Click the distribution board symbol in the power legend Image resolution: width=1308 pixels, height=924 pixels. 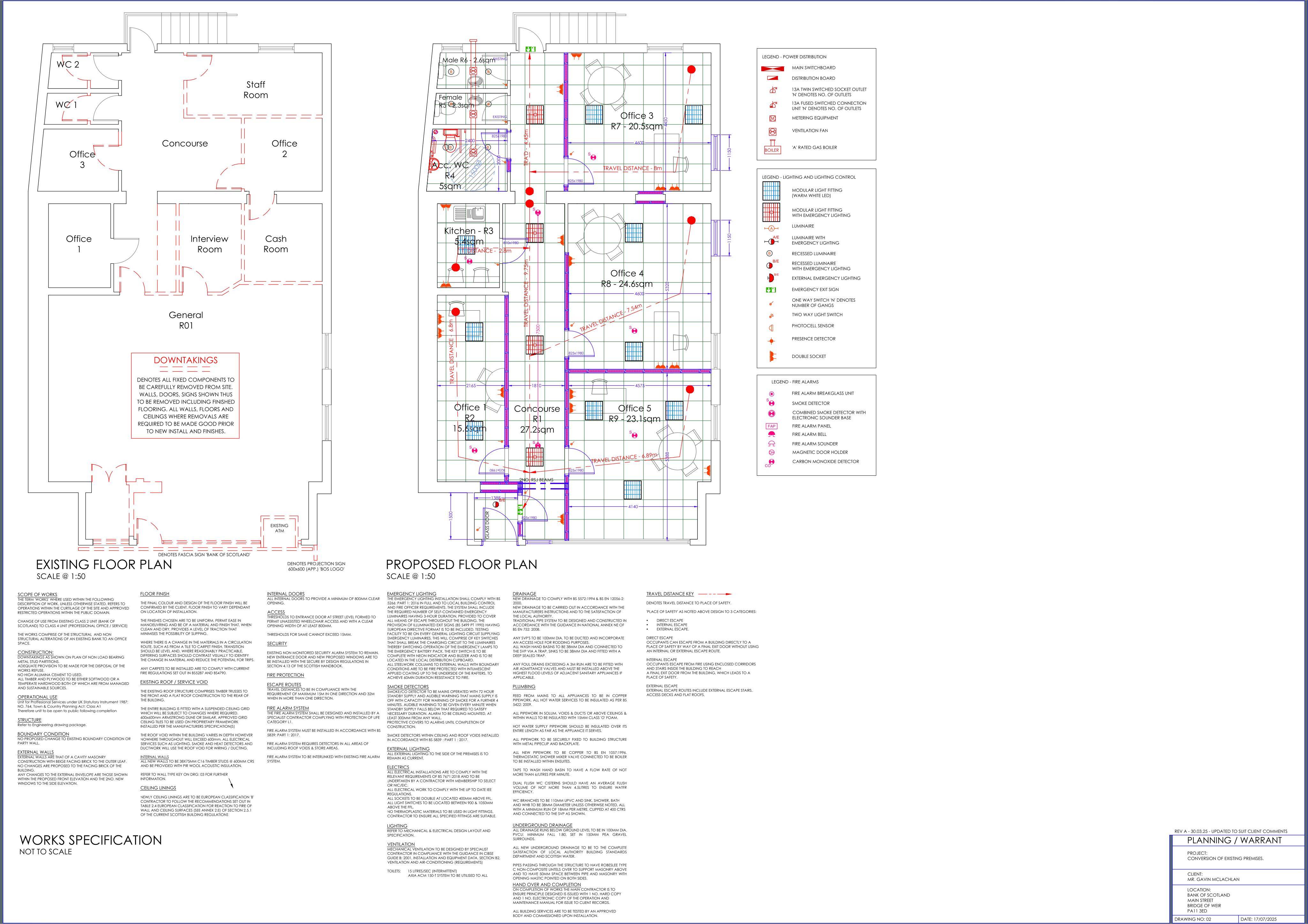(772, 78)
